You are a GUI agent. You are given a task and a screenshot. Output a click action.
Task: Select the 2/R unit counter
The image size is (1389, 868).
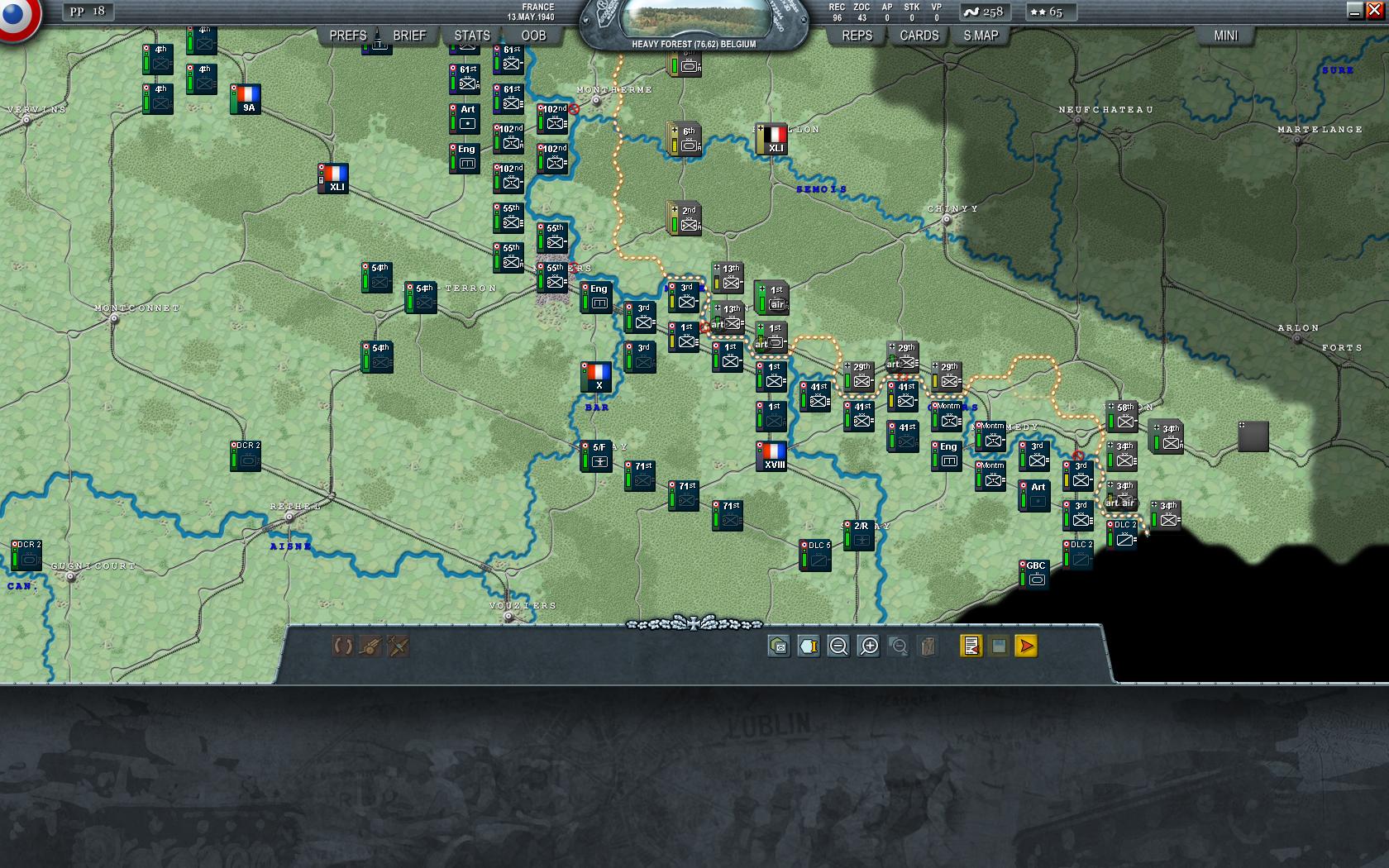(x=860, y=536)
